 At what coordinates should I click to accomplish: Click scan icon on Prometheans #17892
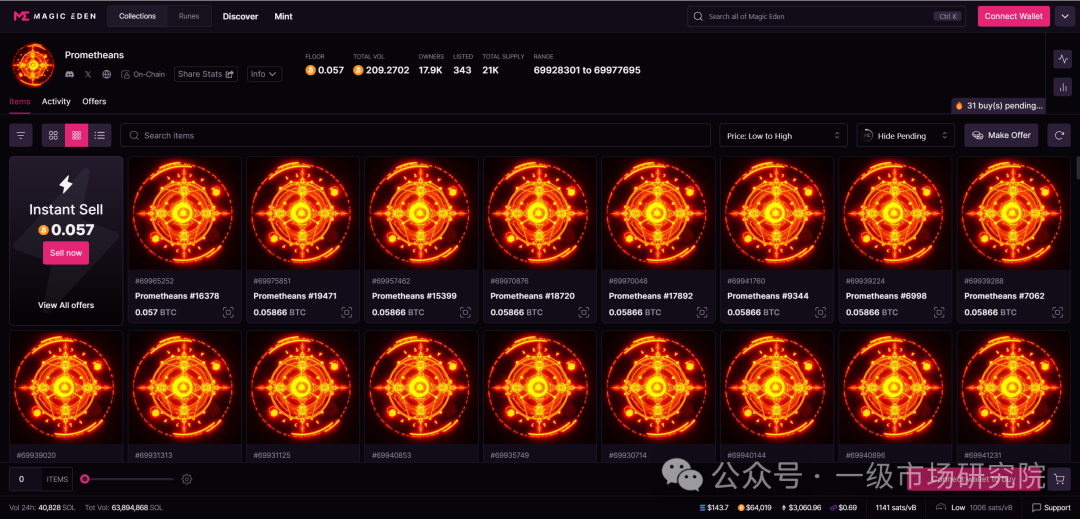click(702, 313)
